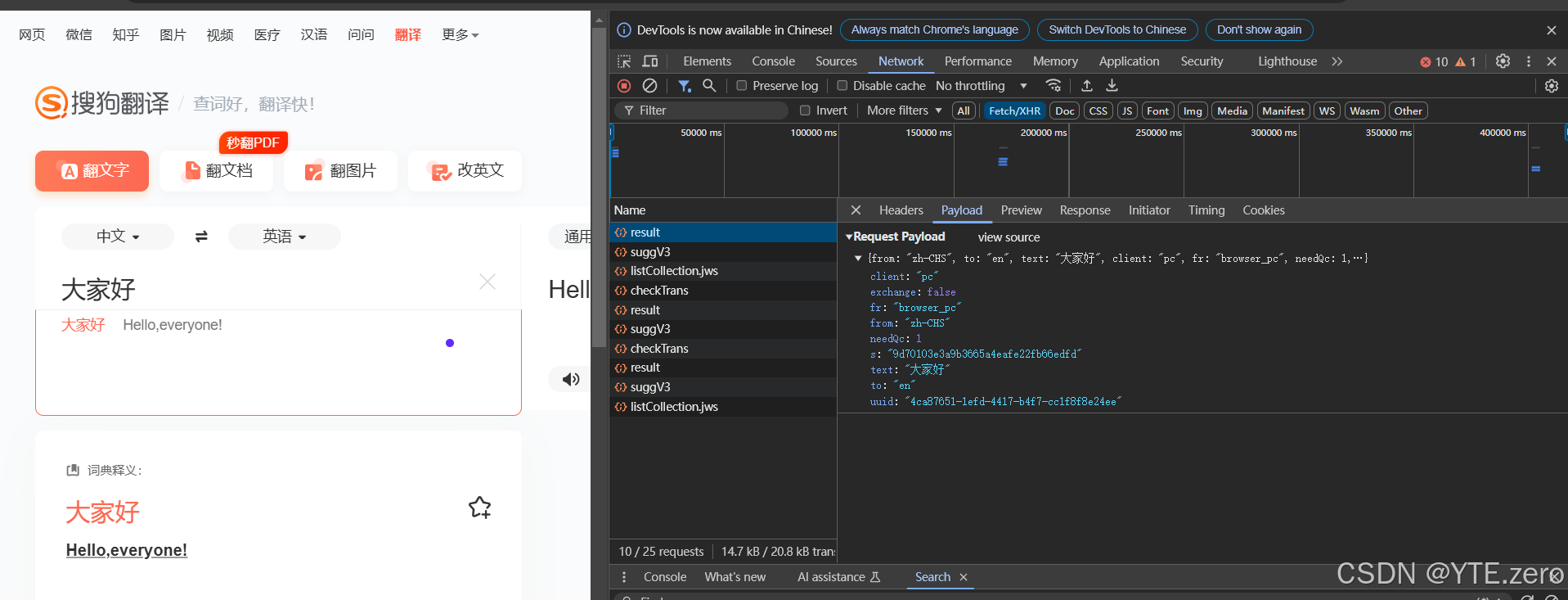
Task: Open DevTools customize three-dot menu
Action: pyautogui.click(x=1528, y=61)
